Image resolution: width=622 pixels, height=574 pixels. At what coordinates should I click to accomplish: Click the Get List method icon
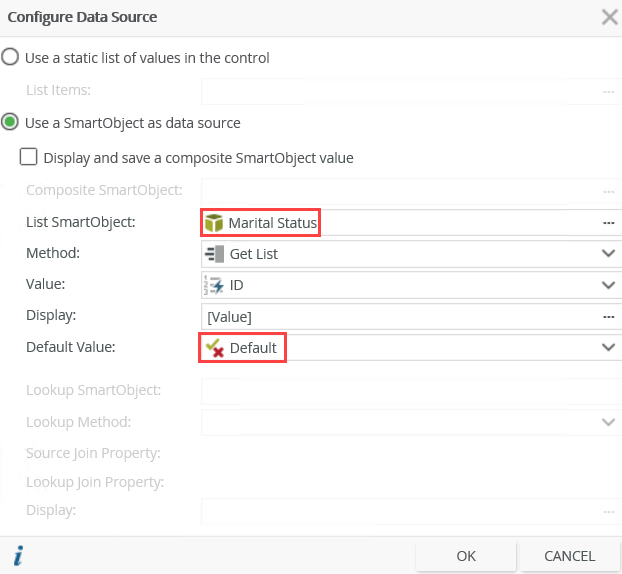point(214,254)
